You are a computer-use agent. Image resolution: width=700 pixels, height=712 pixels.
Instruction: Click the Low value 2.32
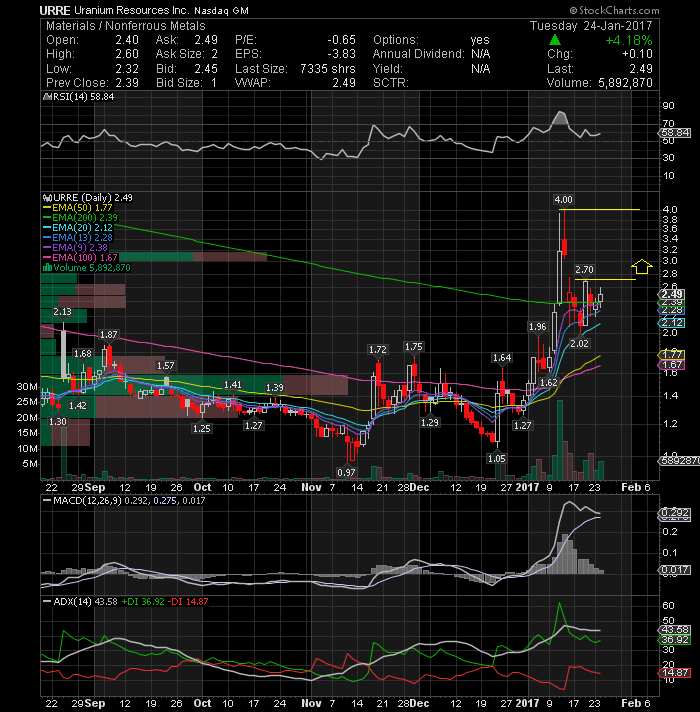pyautogui.click(x=127, y=69)
